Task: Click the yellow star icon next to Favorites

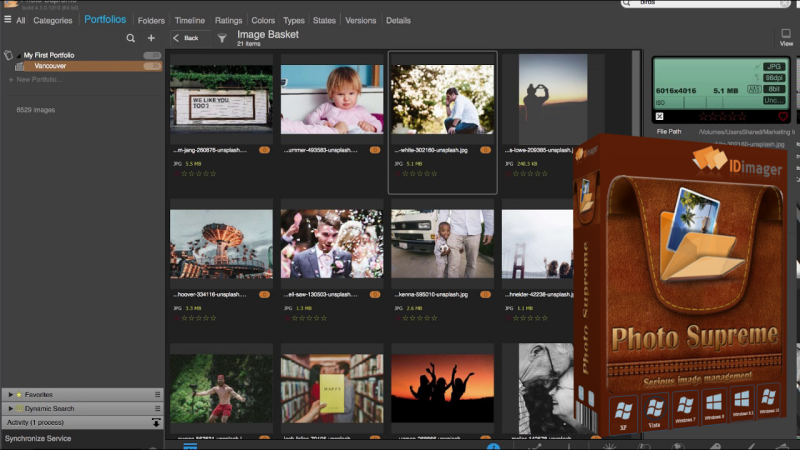Action: (x=19, y=395)
